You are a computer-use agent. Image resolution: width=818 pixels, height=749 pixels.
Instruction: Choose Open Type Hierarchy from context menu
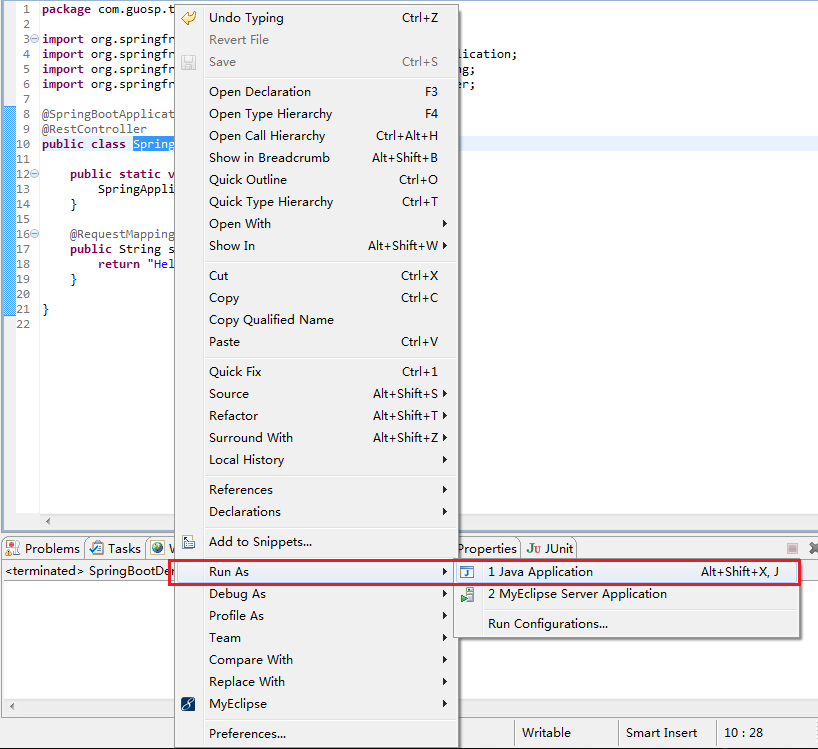(x=270, y=114)
